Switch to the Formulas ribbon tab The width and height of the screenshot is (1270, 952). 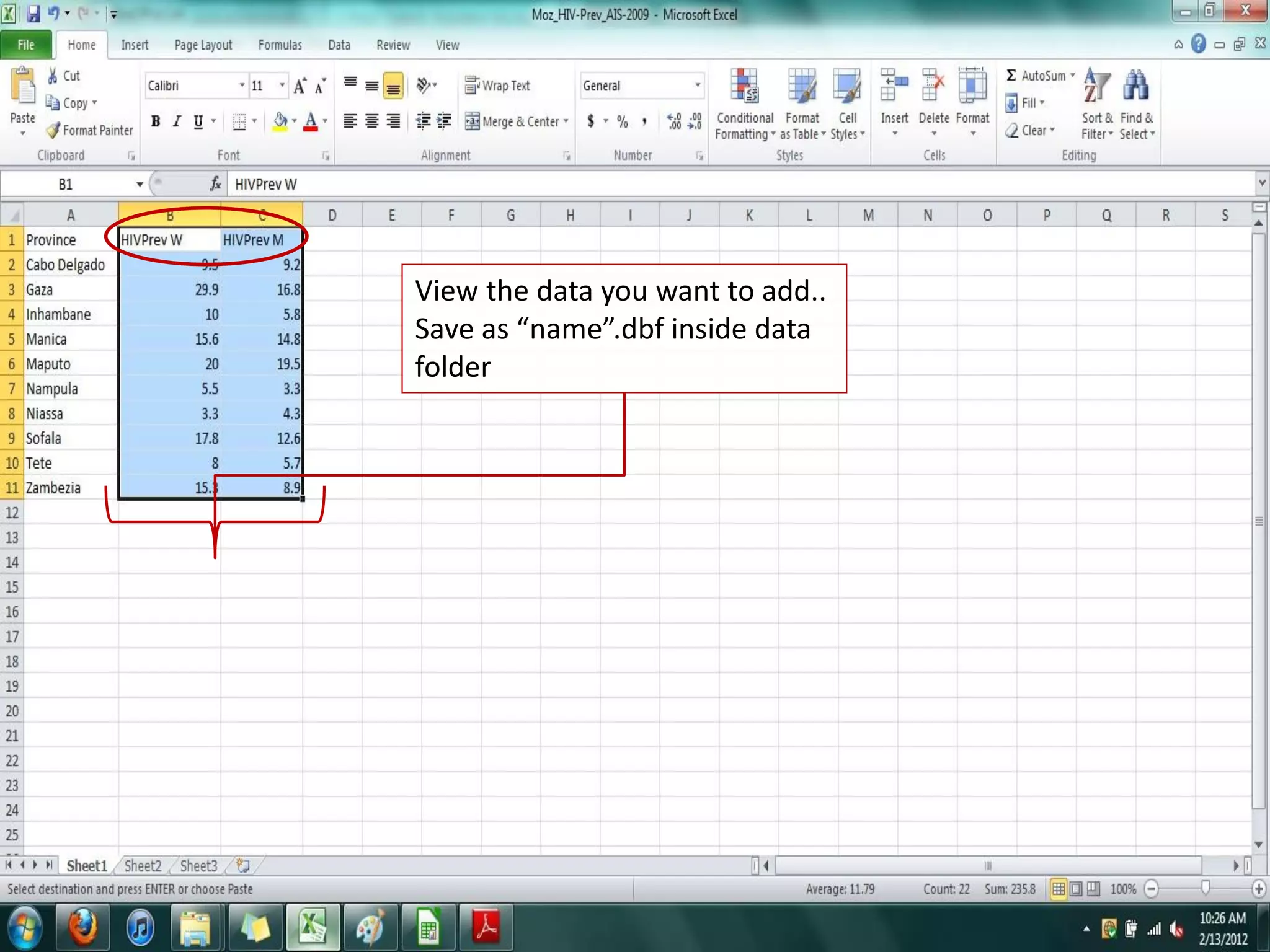280,45
